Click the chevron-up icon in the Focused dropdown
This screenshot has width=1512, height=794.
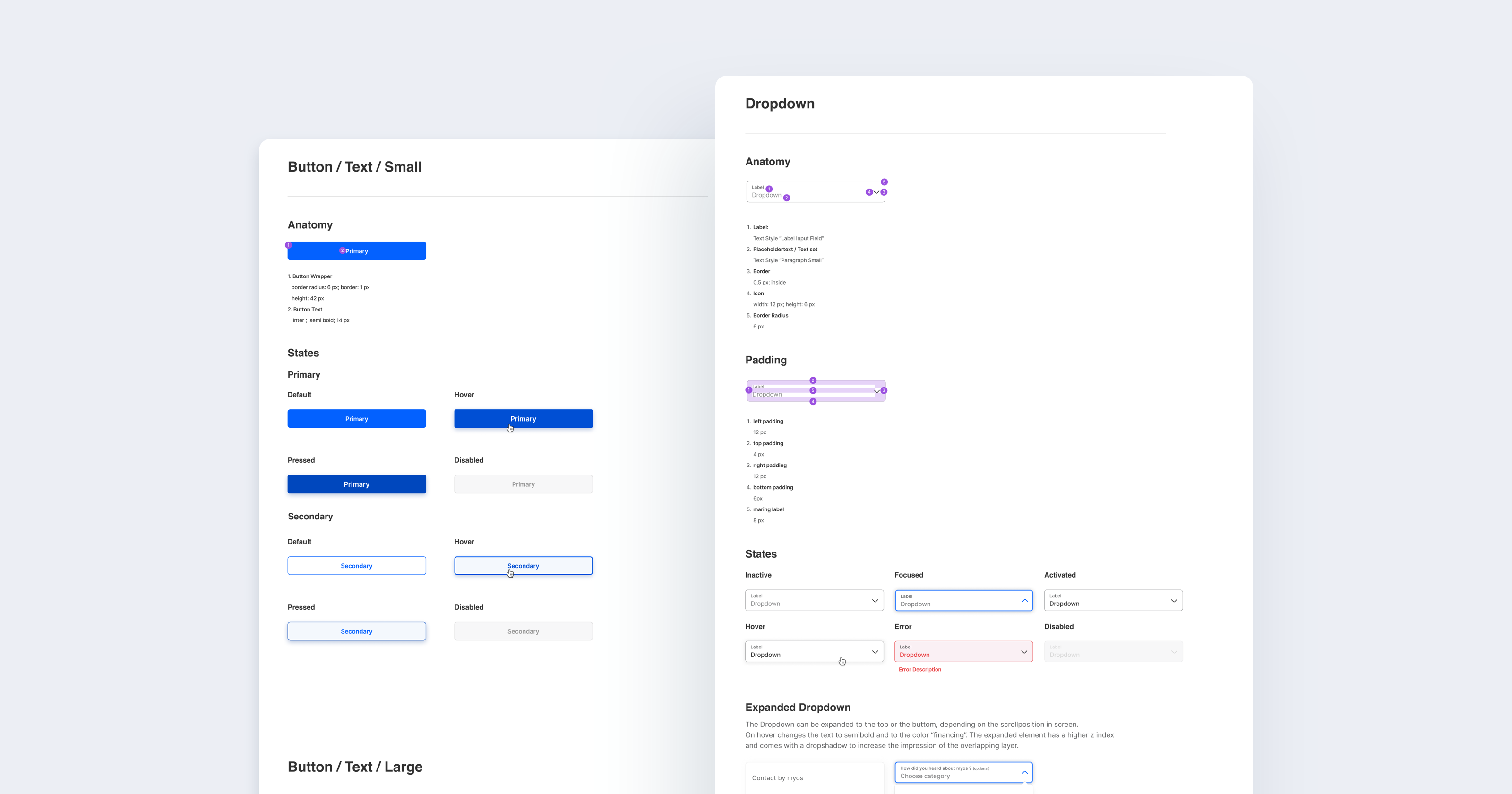(x=1025, y=600)
